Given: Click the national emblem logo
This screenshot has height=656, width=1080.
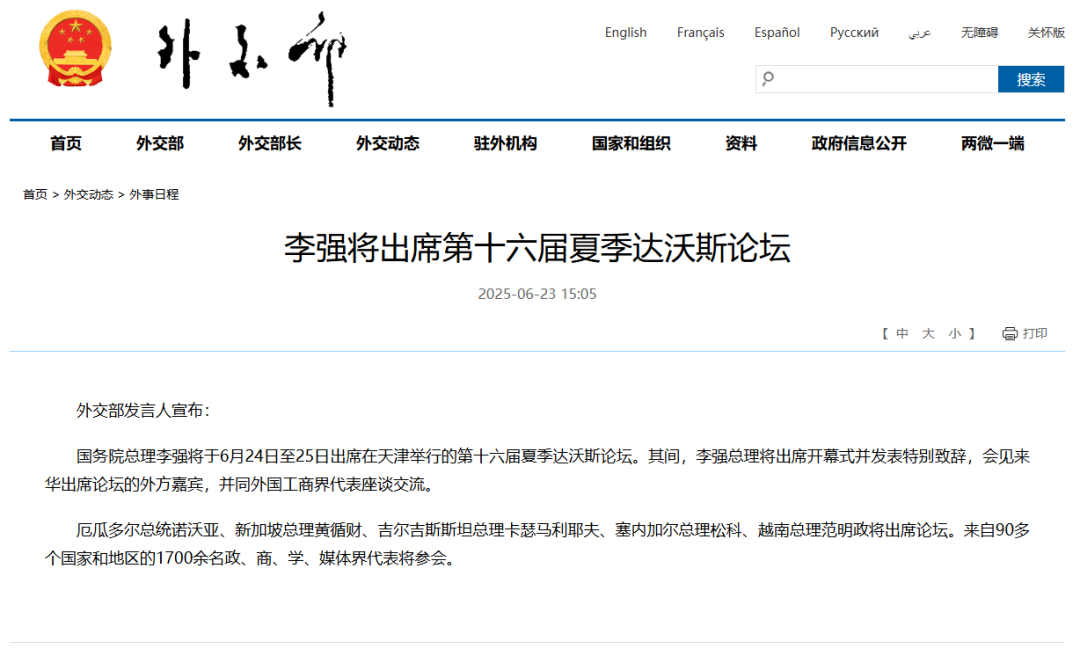Looking at the screenshot, I should [75, 48].
